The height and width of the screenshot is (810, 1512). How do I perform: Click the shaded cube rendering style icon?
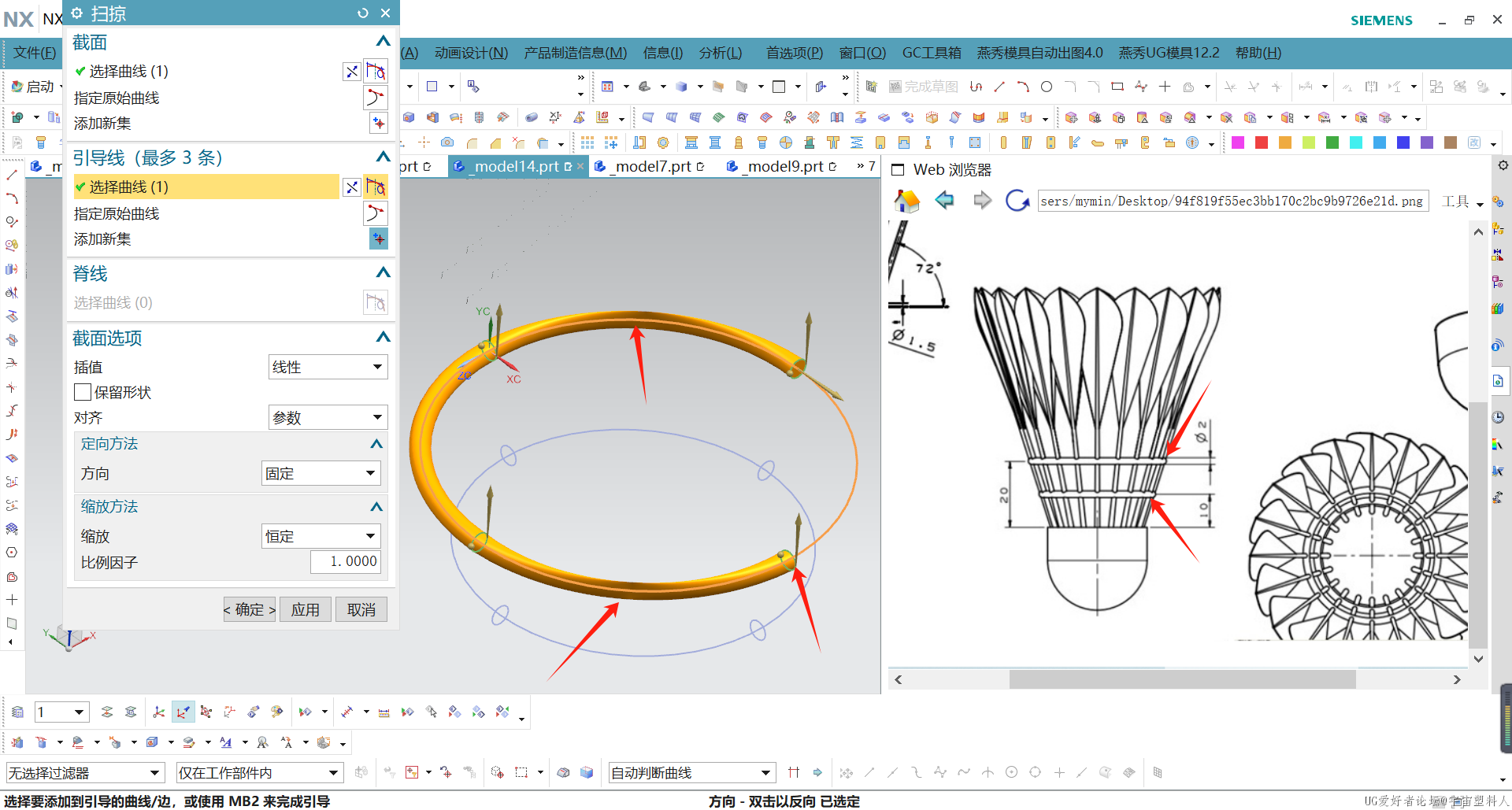click(x=682, y=87)
